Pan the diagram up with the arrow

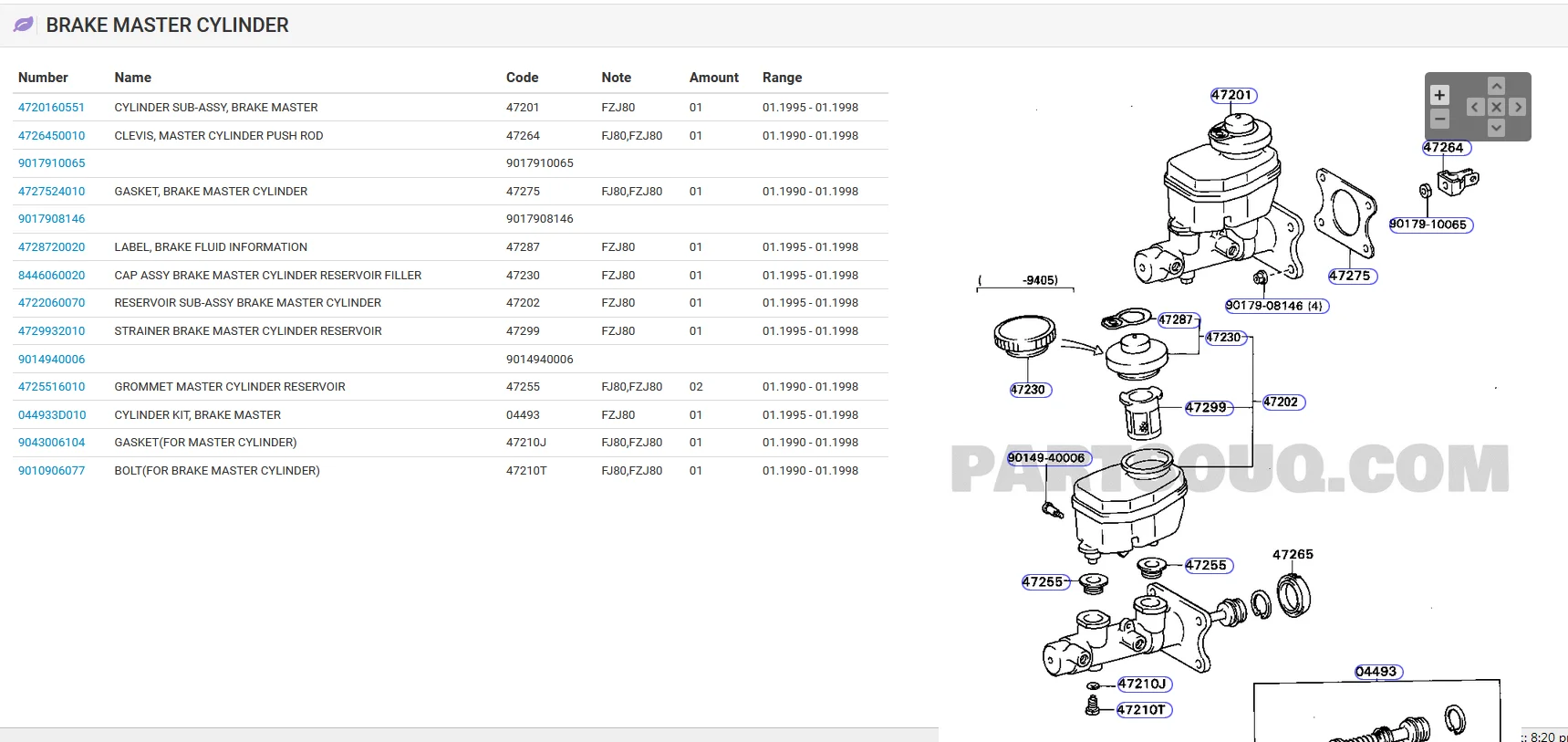[1496, 86]
